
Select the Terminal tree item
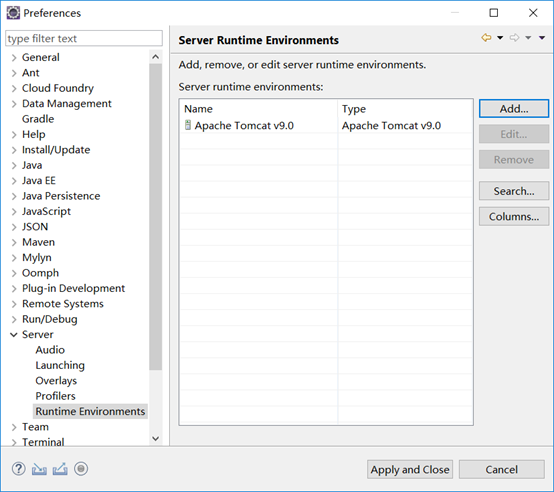[x=43, y=442]
